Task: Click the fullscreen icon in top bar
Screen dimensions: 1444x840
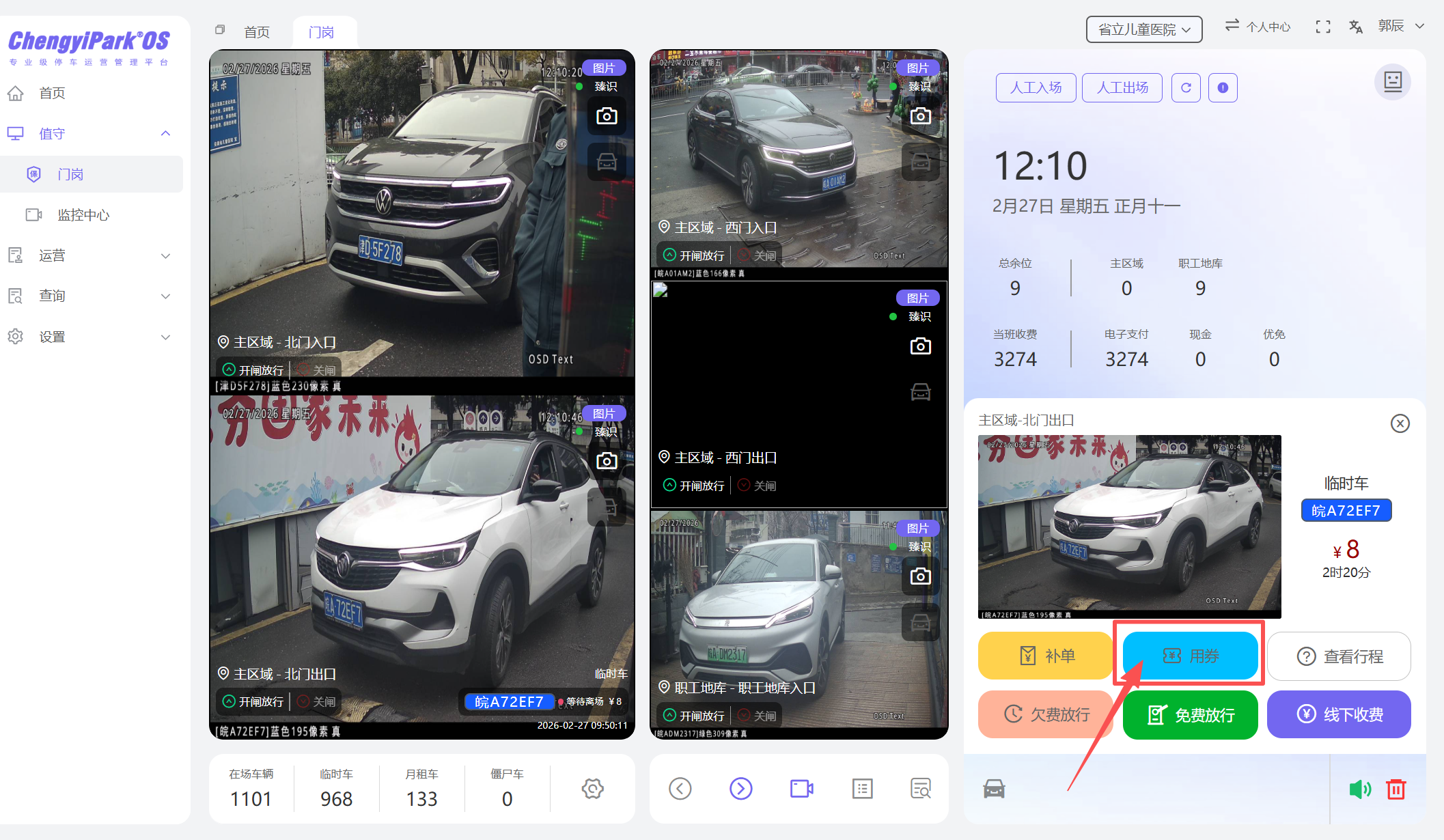Action: (1323, 27)
